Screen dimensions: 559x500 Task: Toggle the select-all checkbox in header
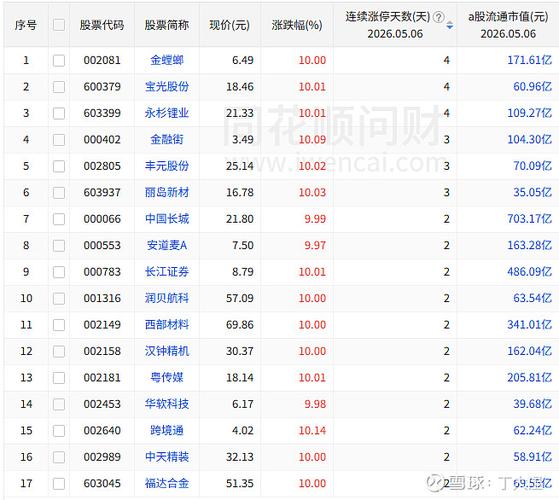pos(59,25)
